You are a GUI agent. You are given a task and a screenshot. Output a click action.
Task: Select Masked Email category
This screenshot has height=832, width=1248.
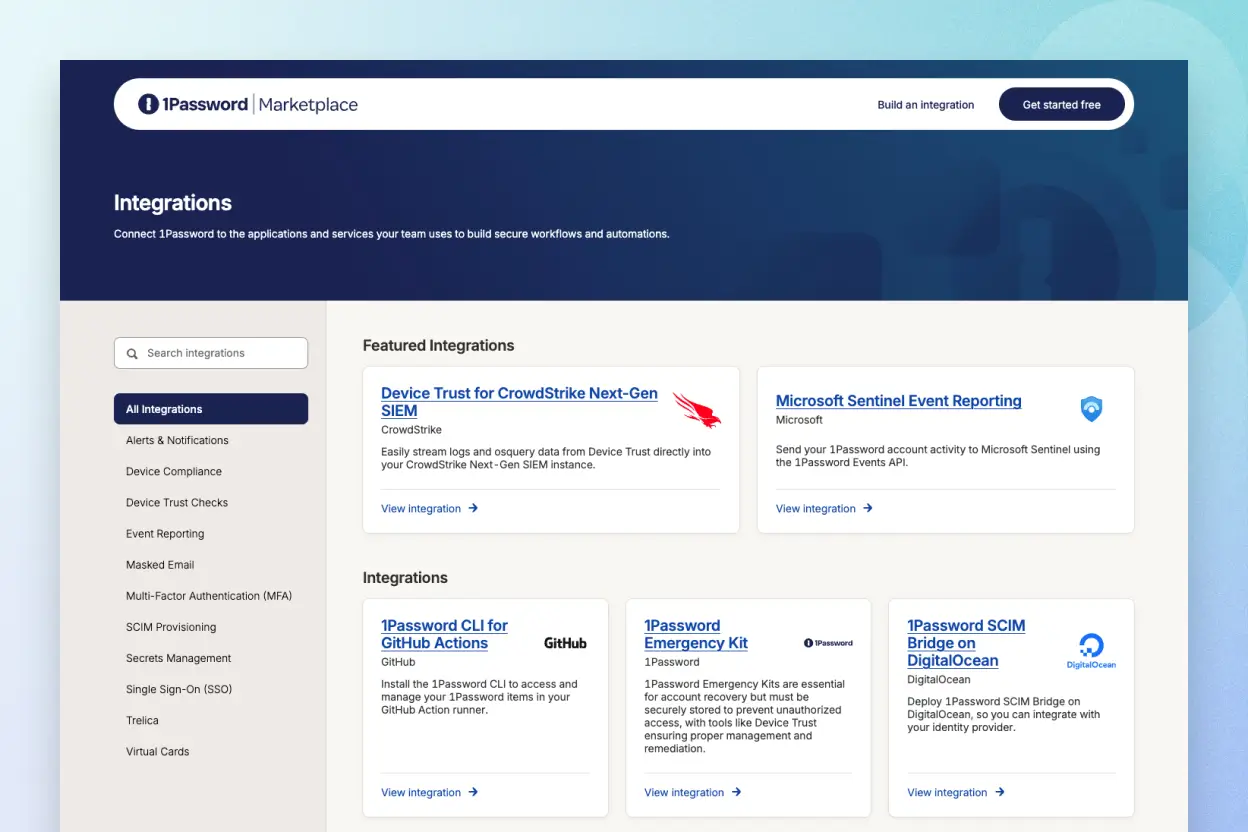pyautogui.click(x=211, y=564)
